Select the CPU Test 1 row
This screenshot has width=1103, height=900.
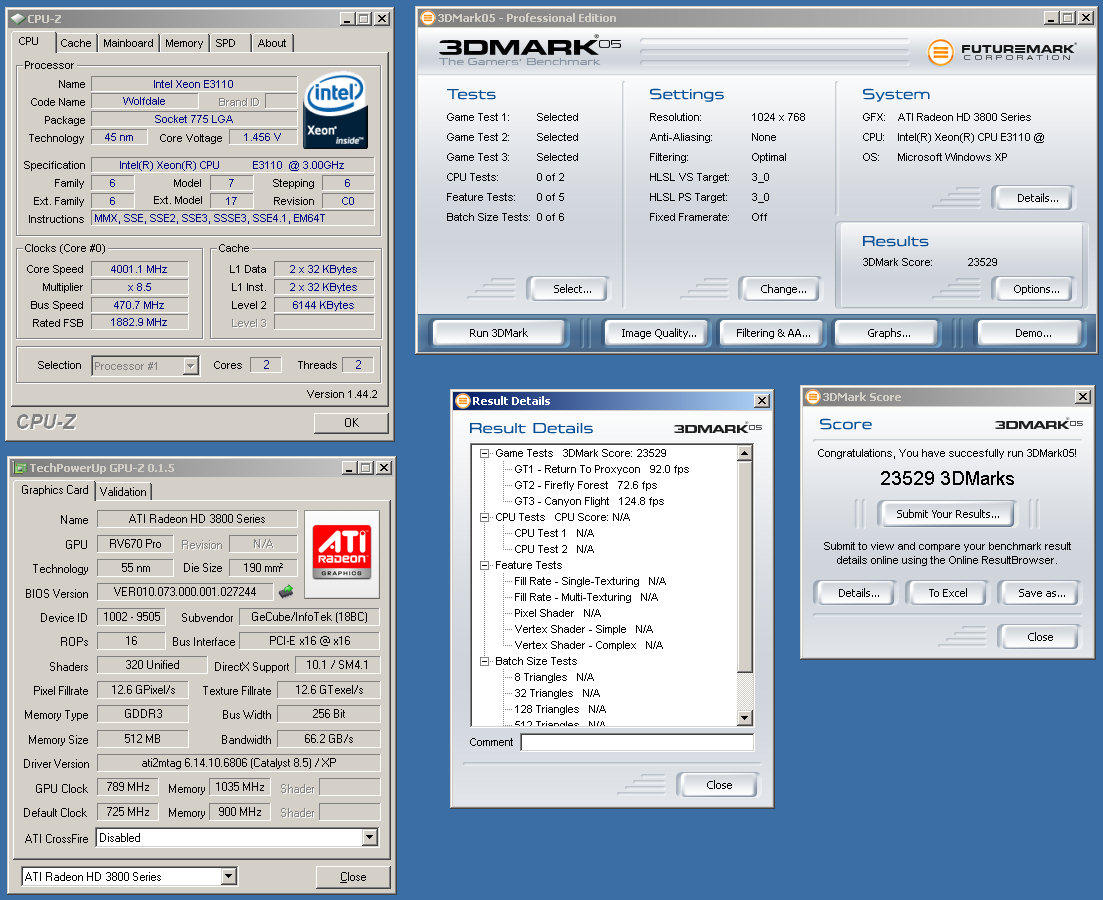554,533
